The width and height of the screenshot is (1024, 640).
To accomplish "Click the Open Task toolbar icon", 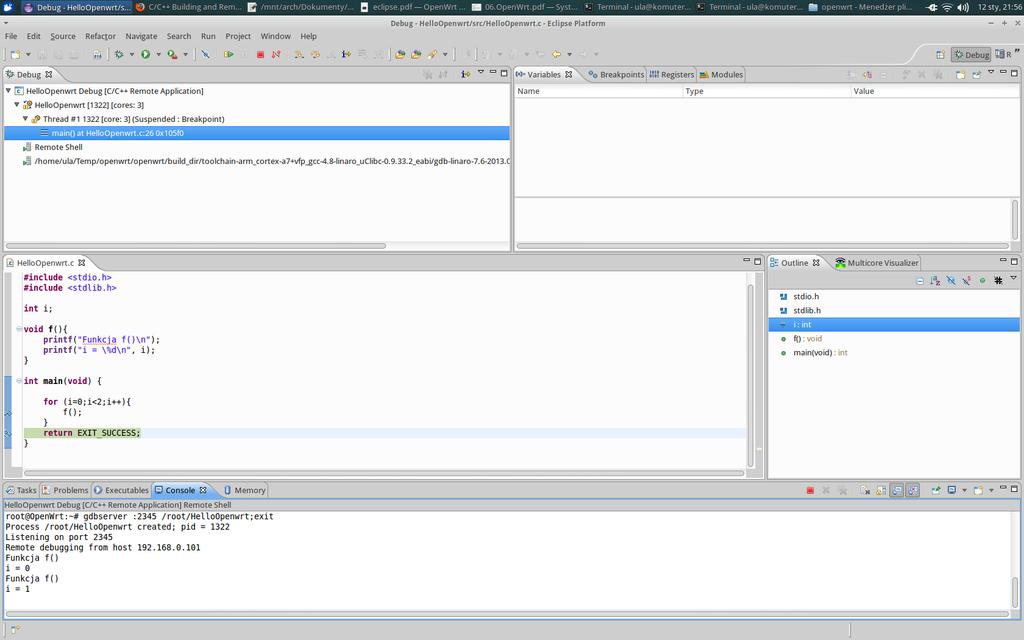I will (x=416, y=55).
